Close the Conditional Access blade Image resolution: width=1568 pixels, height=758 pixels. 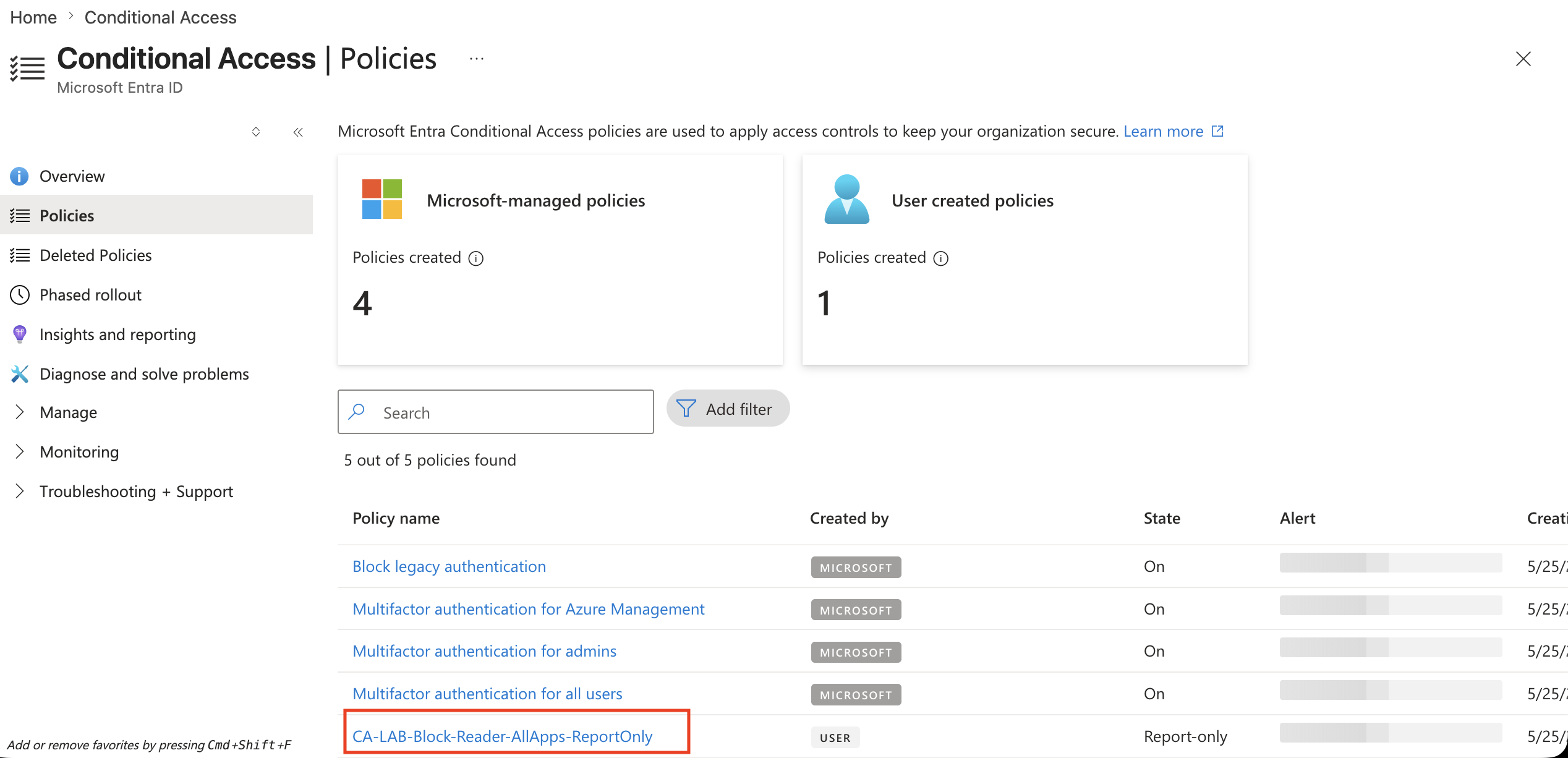pyautogui.click(x=1523, y=59)
